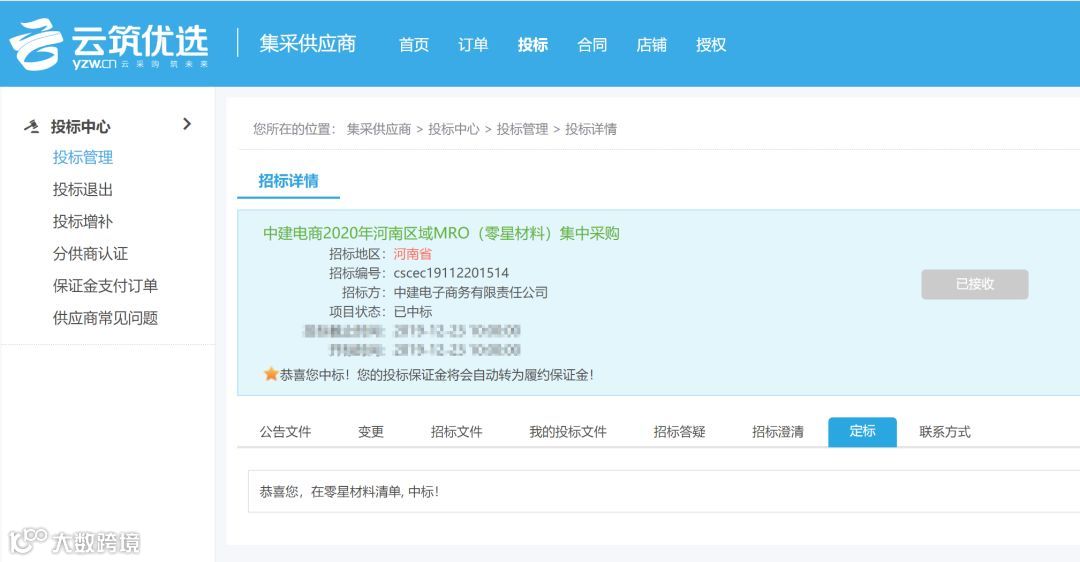
Task: Click the gavel icon beside 投标中心
Action: click(32, 126)
